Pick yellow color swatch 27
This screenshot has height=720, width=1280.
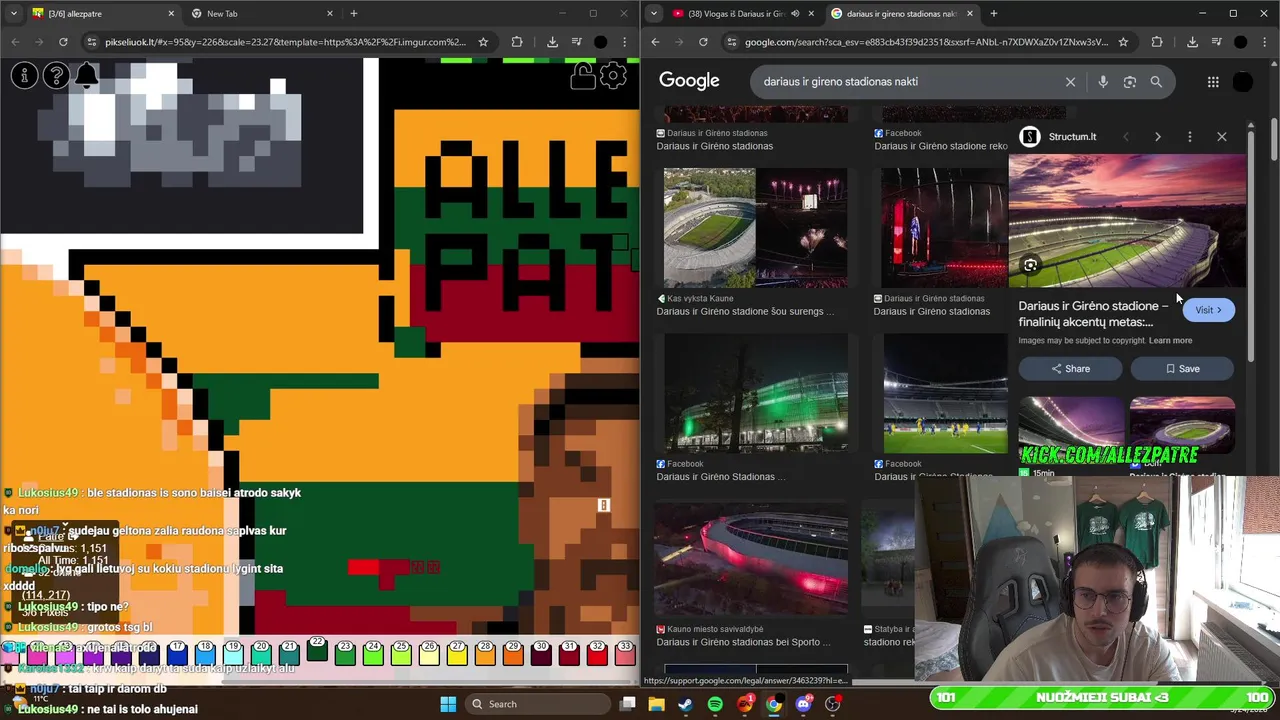pyautogui.click(x=457, y=654)
